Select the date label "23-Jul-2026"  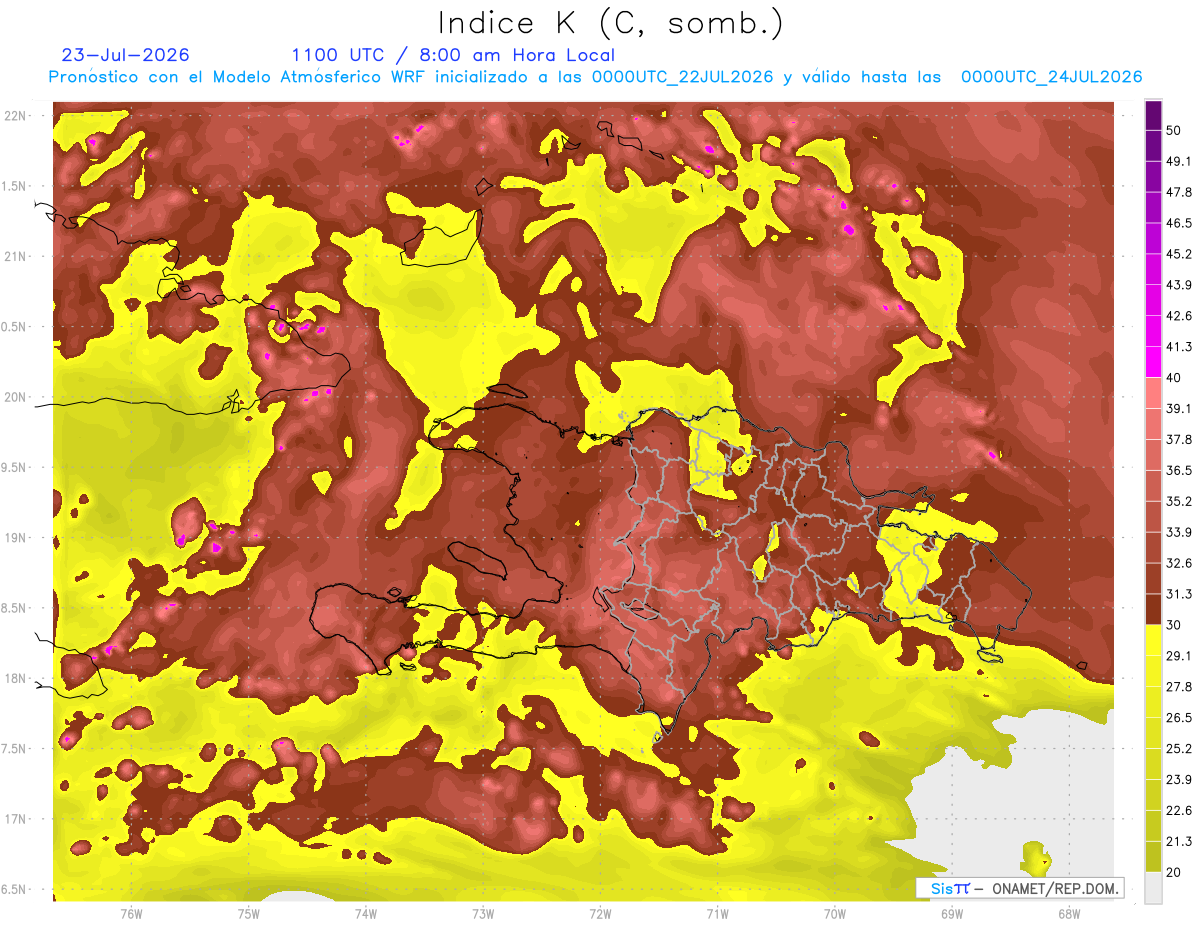click(x=125, y=55)
